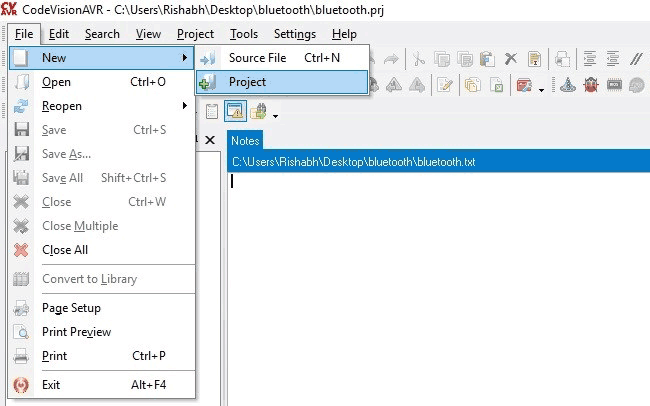Open dropdown arrow next to the binoculars icon
The image size is (650, 406).
(x=274, y=116)
